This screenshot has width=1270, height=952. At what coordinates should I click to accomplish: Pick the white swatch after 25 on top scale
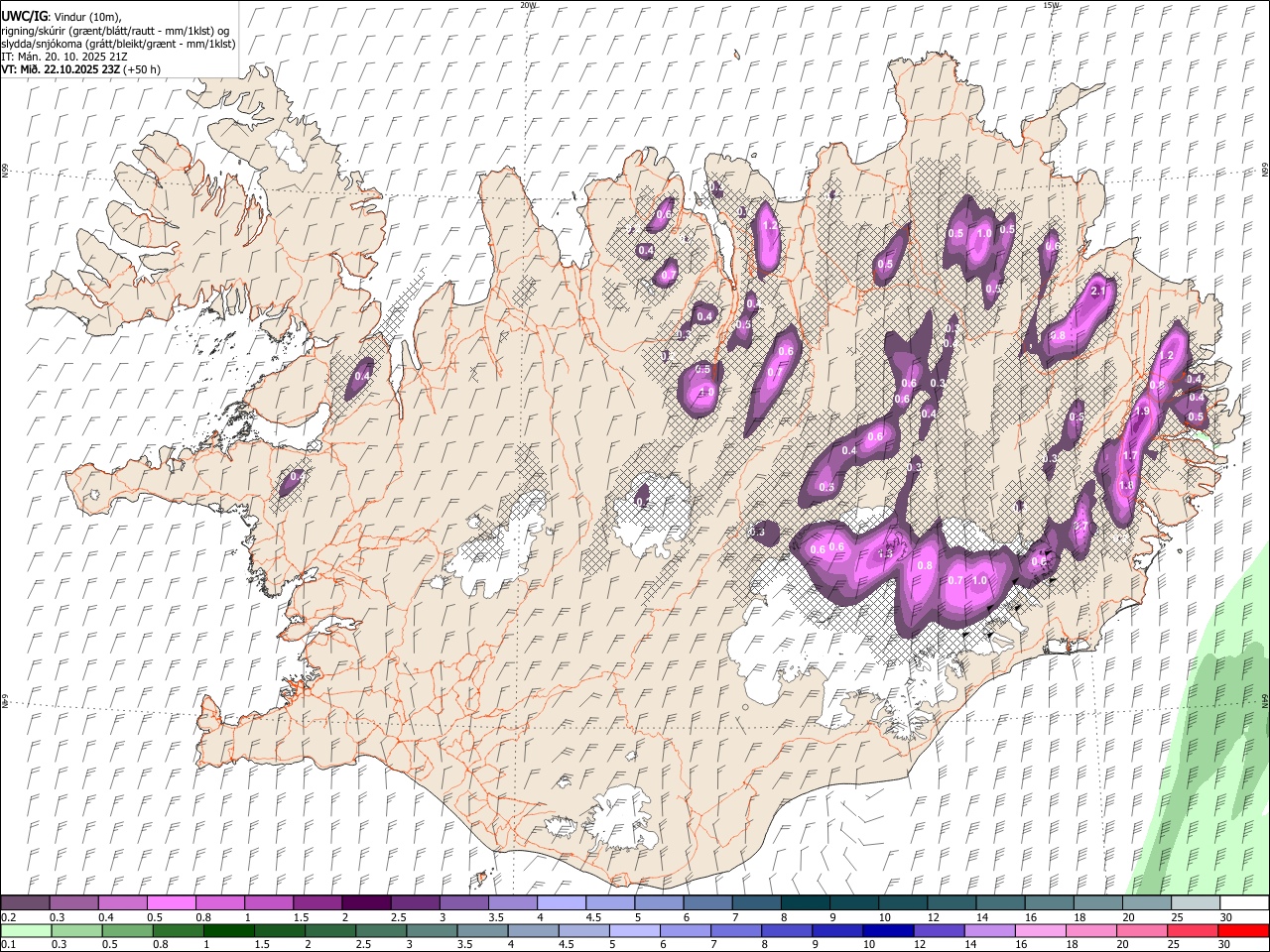click(1245, 902)
